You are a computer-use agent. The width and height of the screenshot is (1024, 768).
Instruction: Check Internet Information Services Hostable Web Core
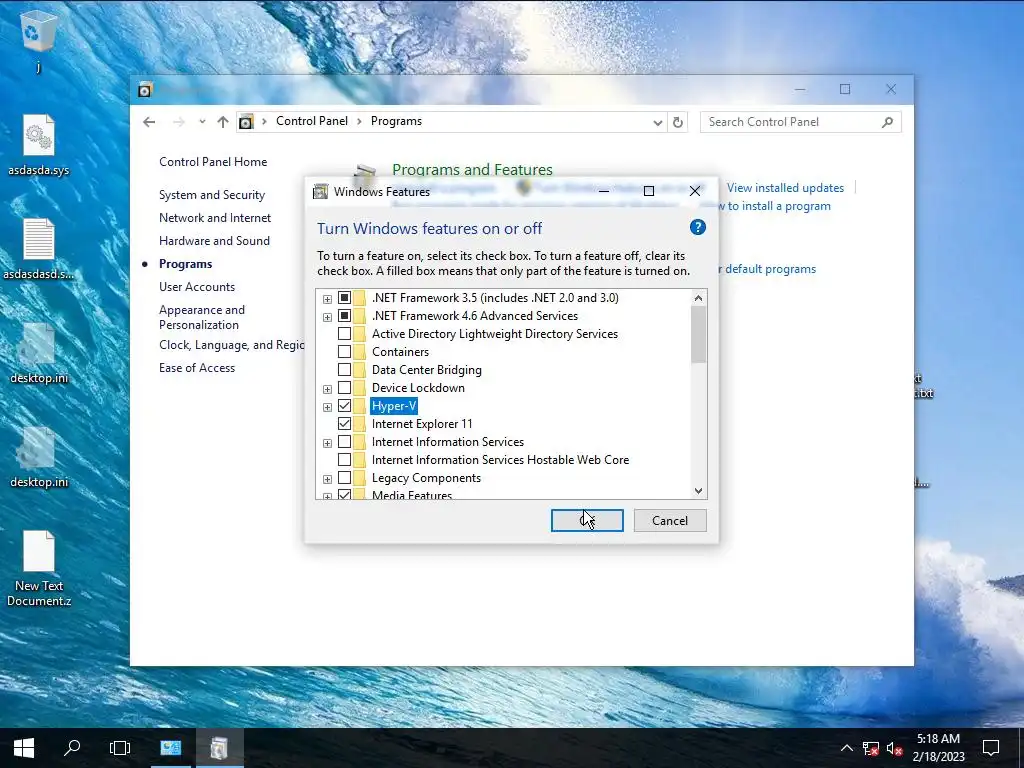[344, 460]
